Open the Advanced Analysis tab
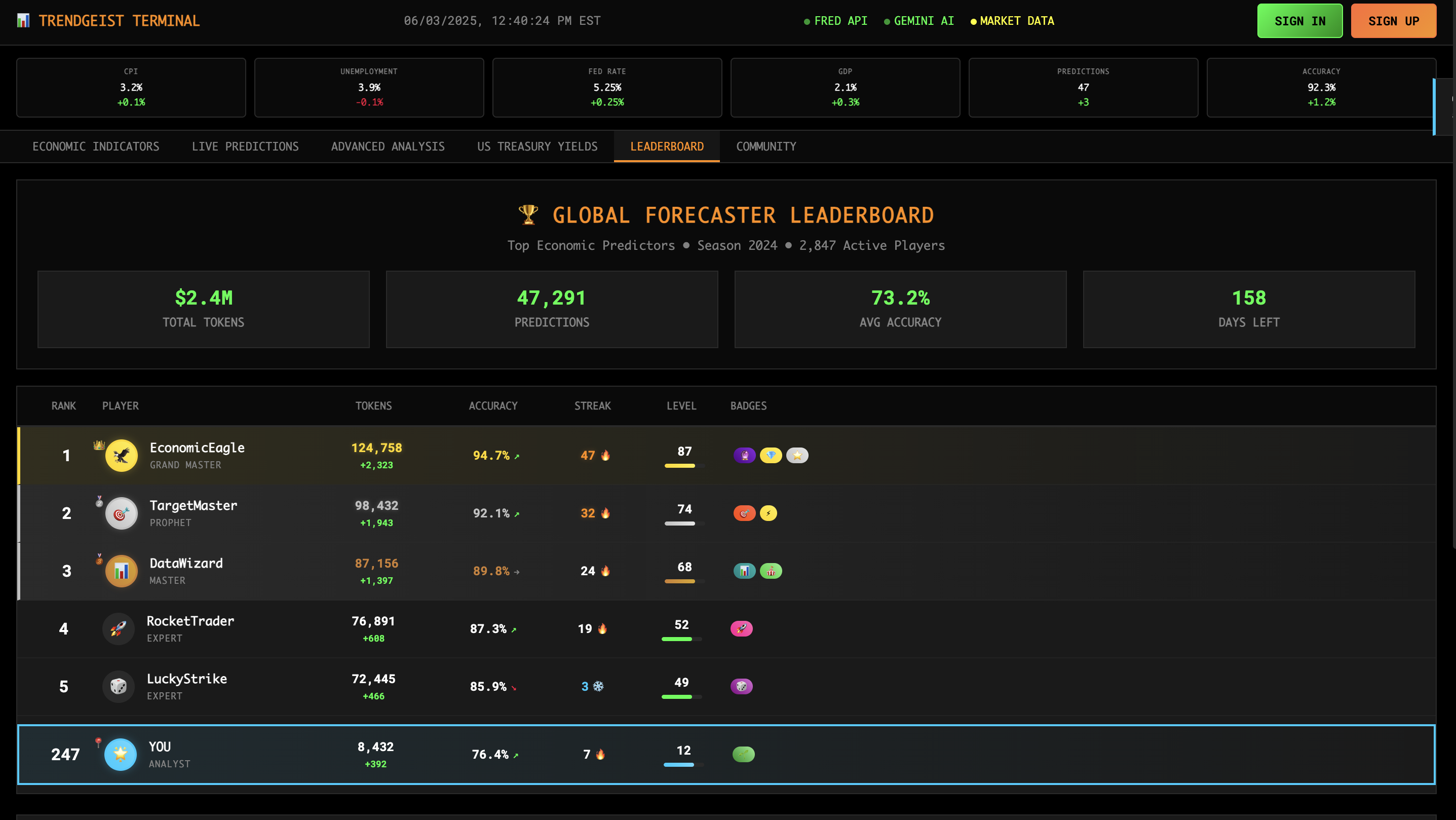 click(388, 146)
